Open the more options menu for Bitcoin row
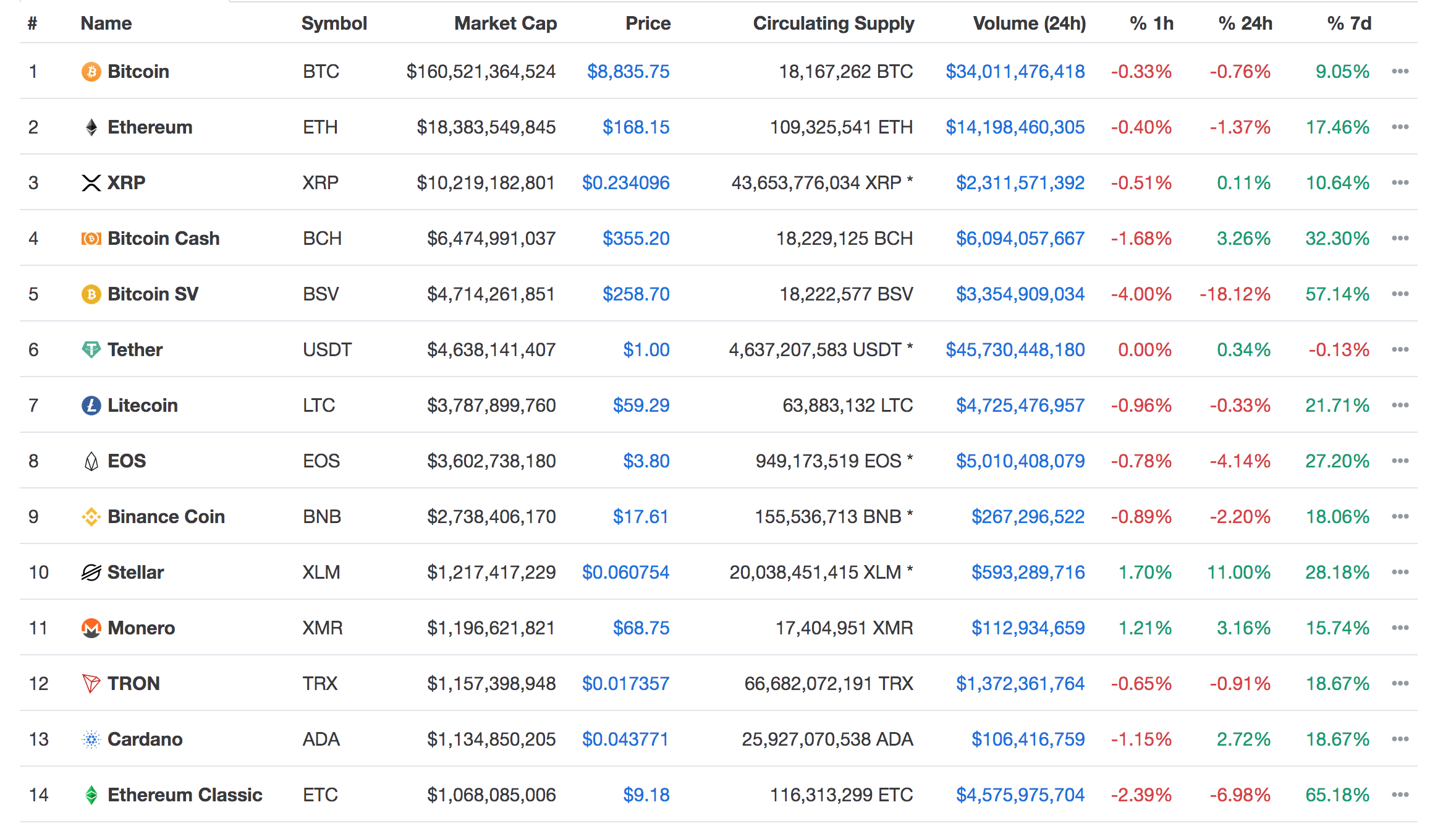 (x=1400, y=71)
